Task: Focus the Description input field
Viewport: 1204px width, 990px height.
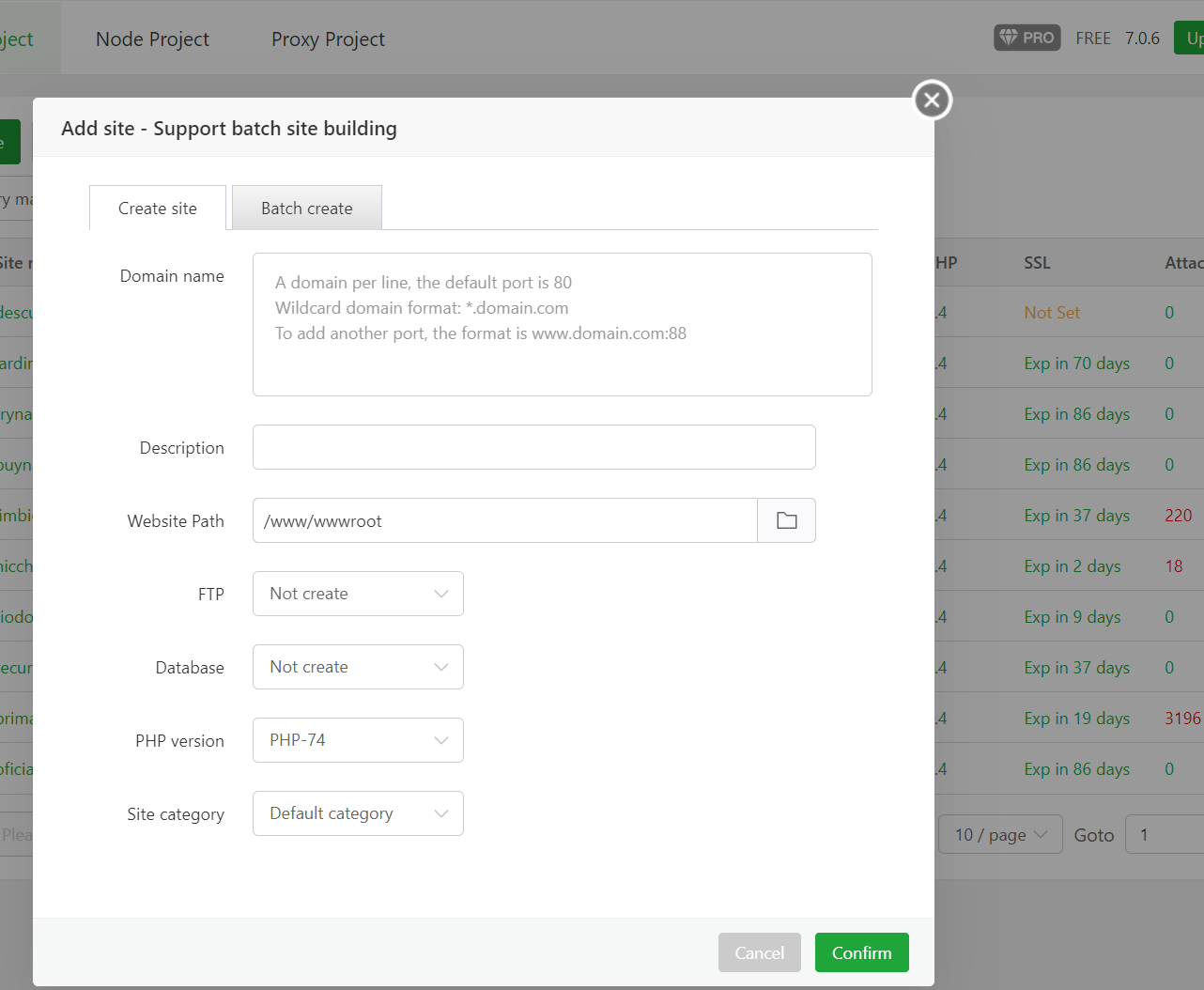Action: tap(533, 446)
